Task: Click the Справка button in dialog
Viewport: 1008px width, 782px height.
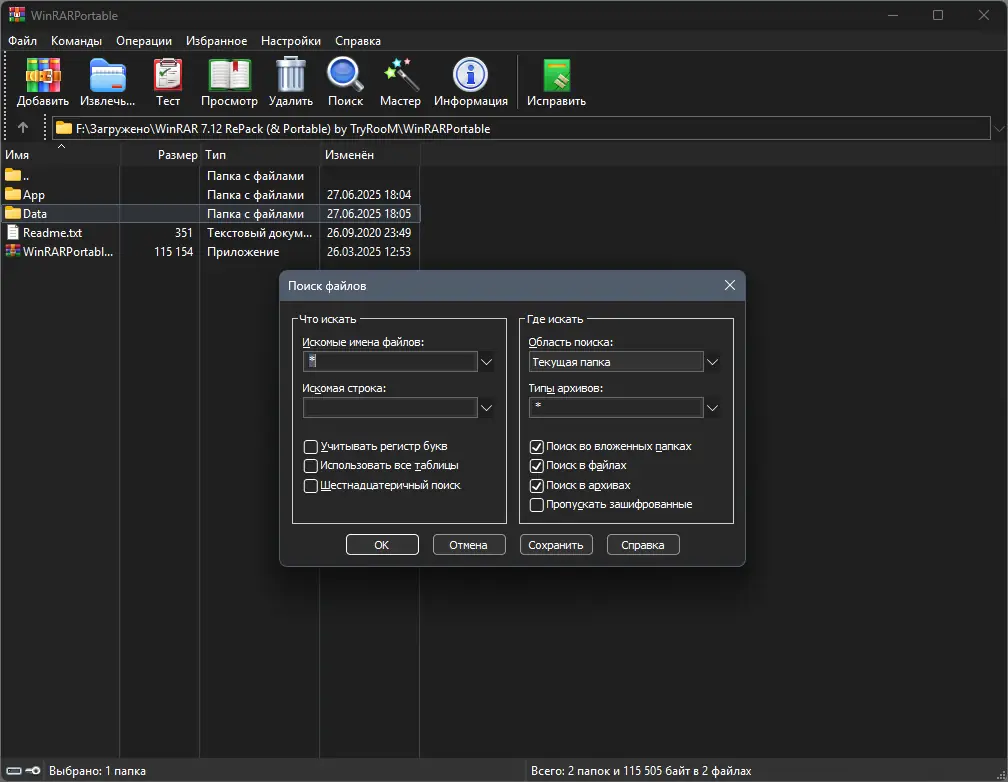Action: 643,545
